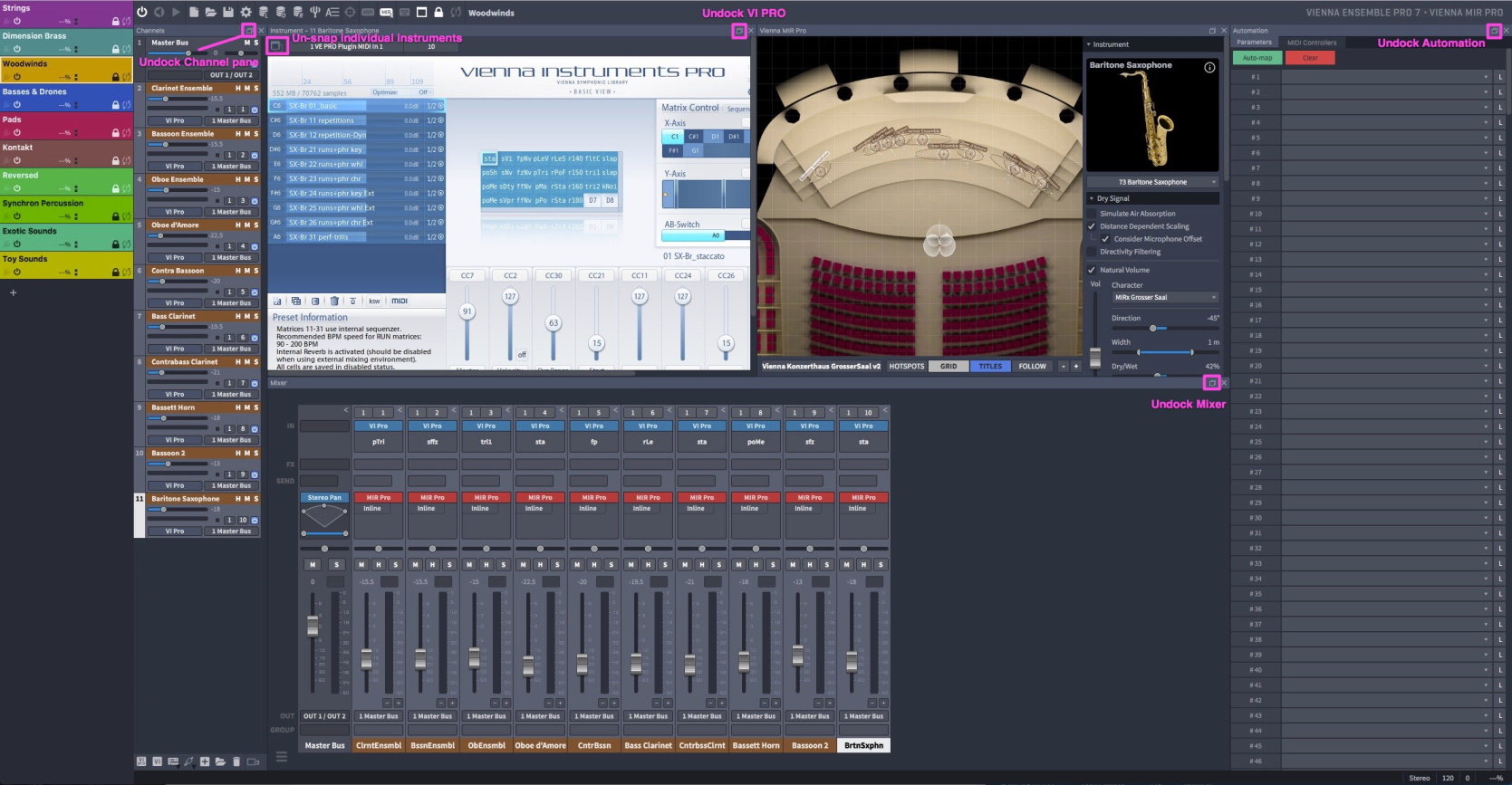Click the VE Pro icon below the channel list
The height and width of the screenshot is (785, 1512).
click(141, 761)
